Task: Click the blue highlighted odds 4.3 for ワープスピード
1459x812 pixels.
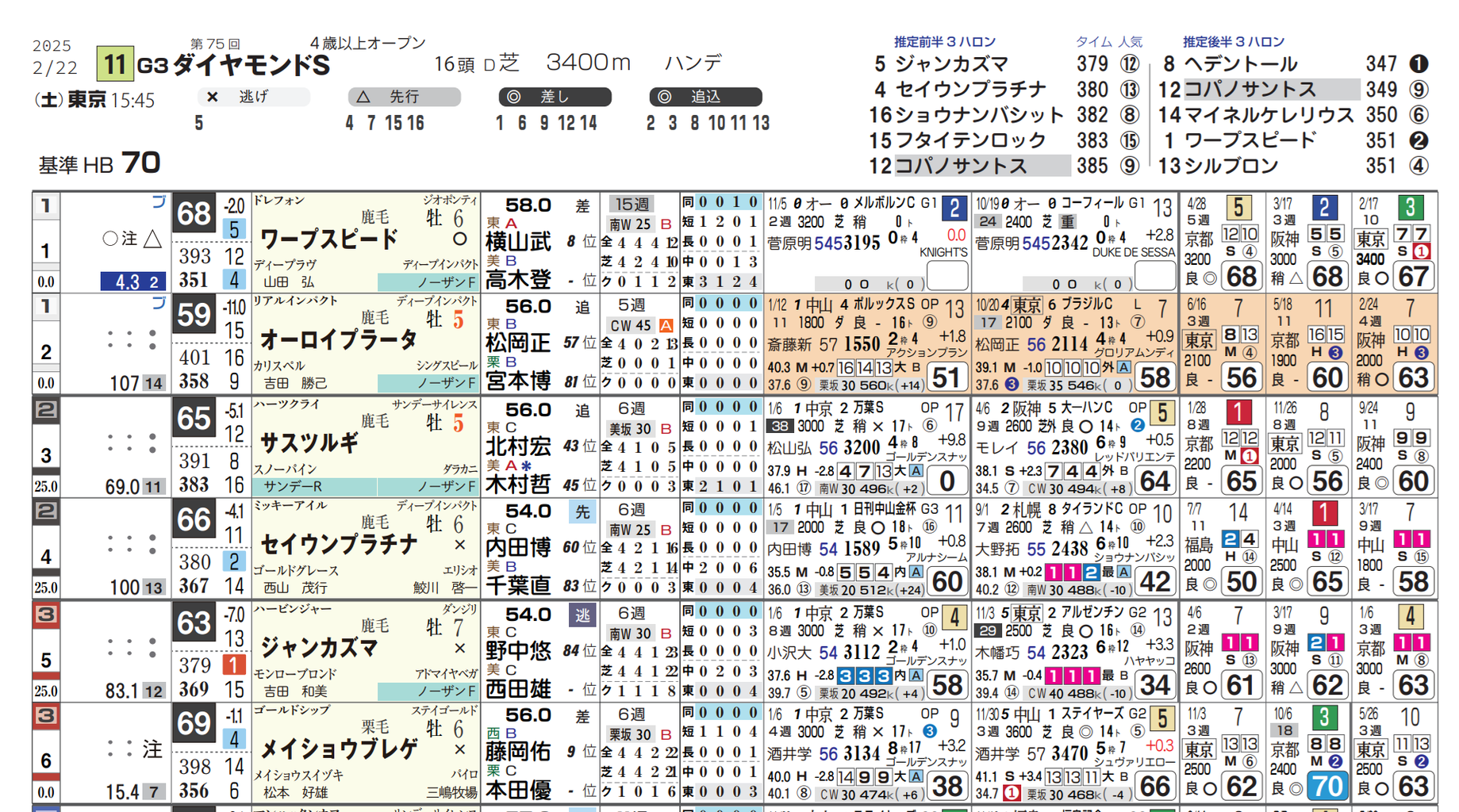Action: (x=133, y=282)
